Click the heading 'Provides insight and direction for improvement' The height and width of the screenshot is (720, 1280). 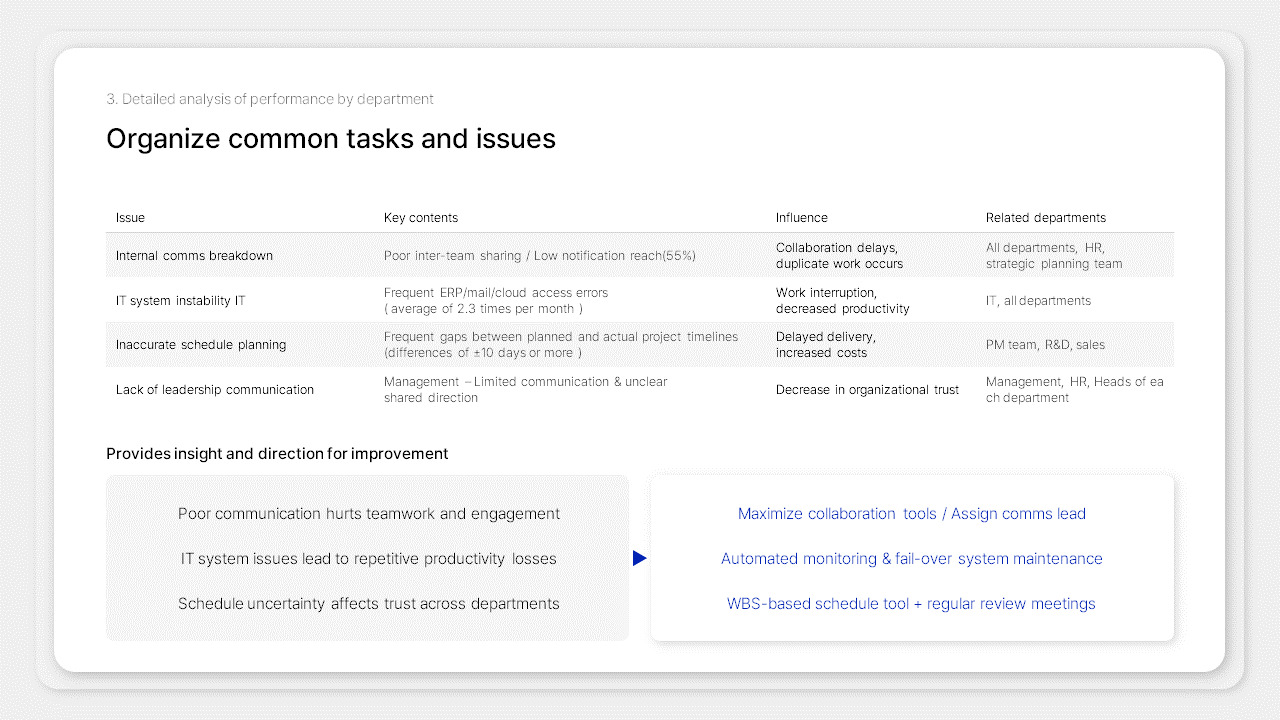coord(277,453)
